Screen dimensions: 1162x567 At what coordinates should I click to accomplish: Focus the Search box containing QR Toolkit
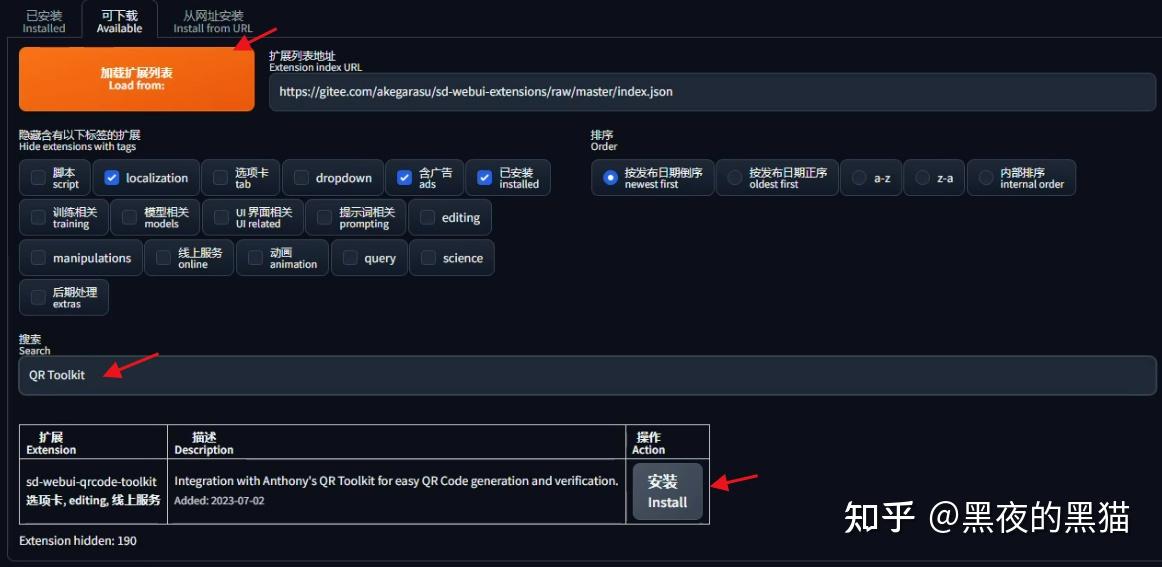588,375
